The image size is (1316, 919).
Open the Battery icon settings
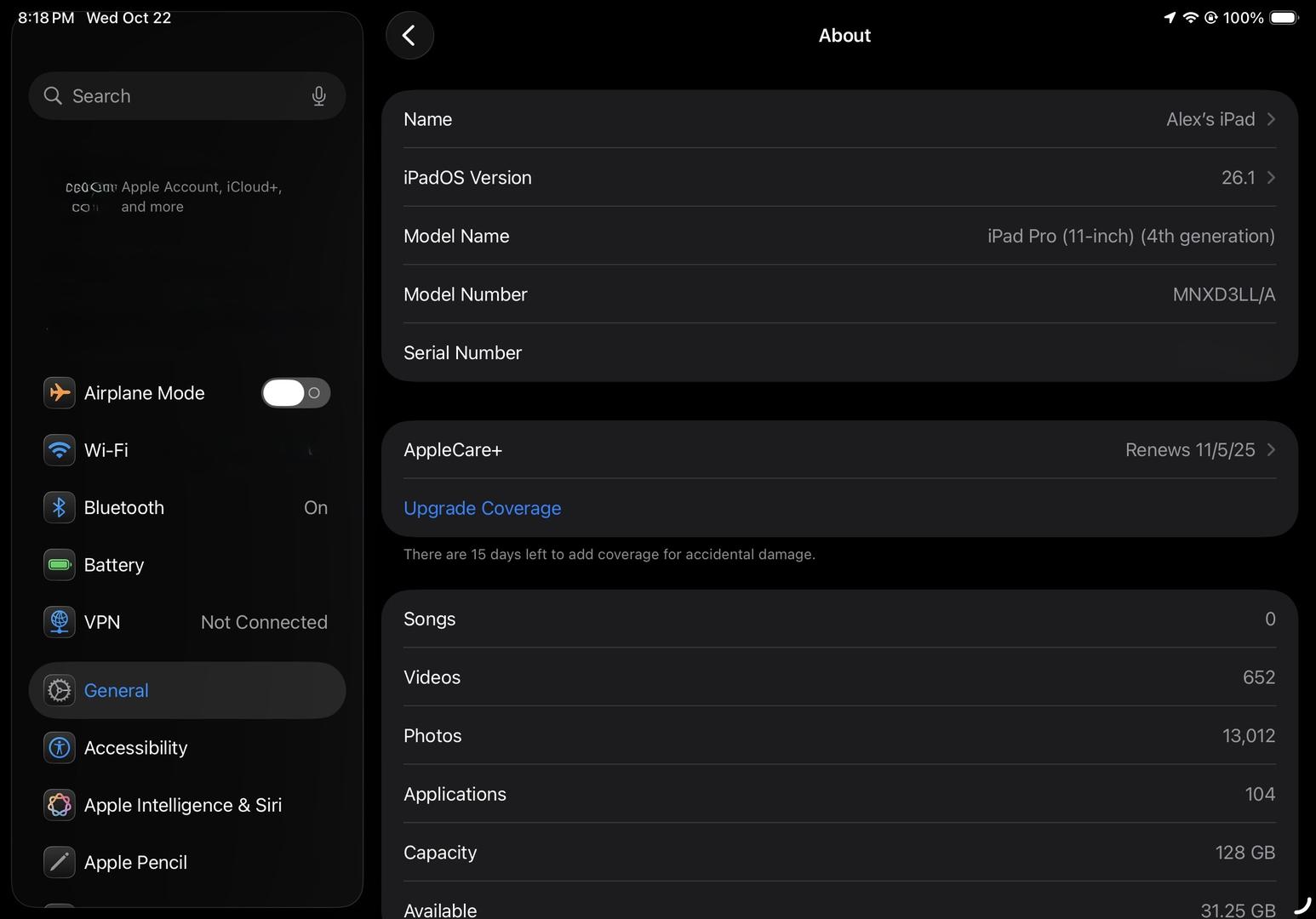[x=60, y=565]
